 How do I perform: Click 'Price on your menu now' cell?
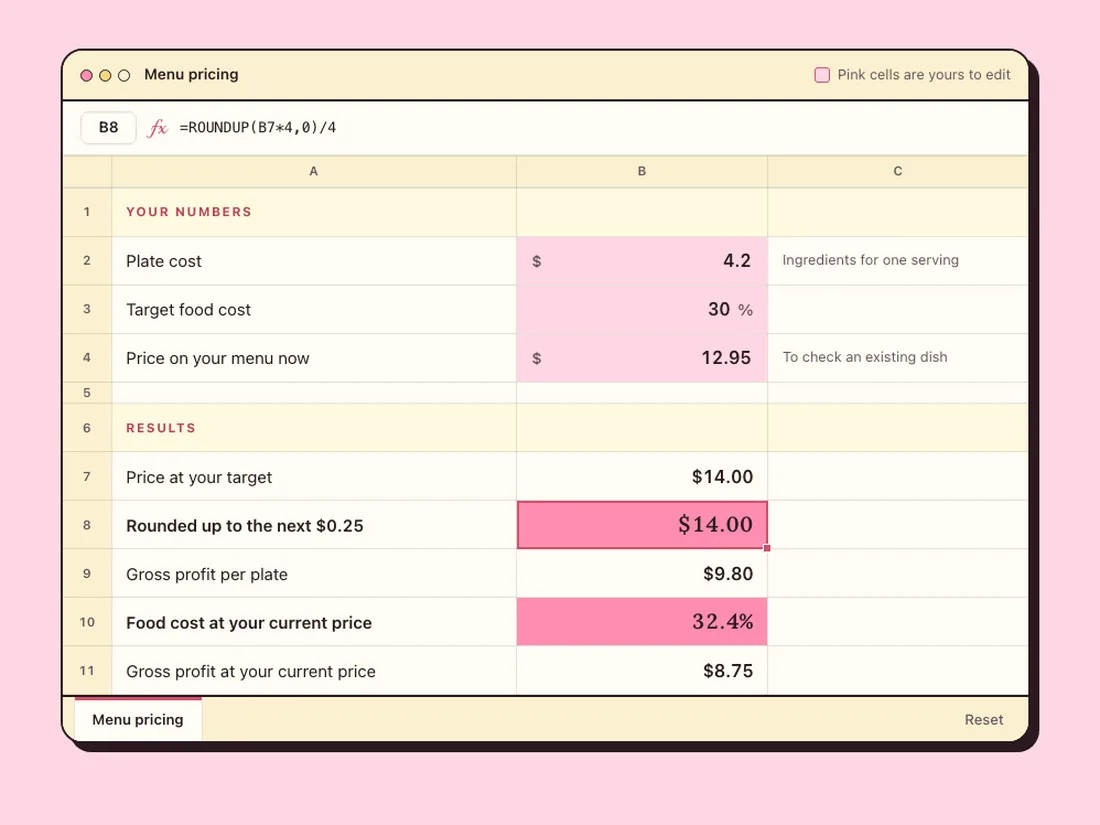(x=314, y=358)
